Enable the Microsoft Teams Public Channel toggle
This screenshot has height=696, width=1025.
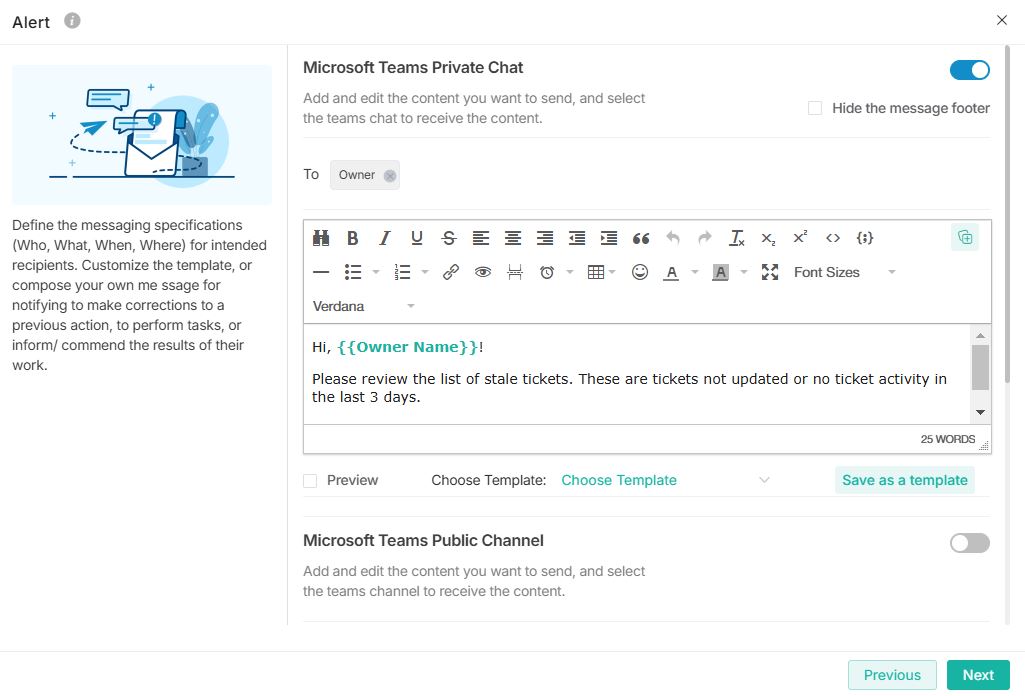click(x=969, y=543)
